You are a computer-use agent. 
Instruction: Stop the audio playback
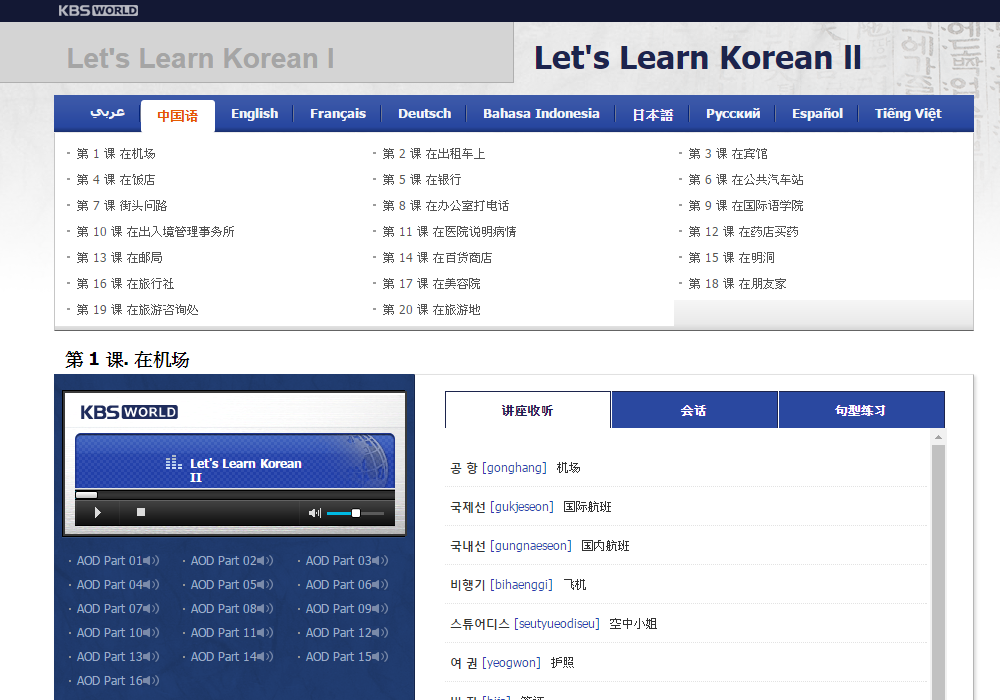pyautogui.click(x=141, y=512)
